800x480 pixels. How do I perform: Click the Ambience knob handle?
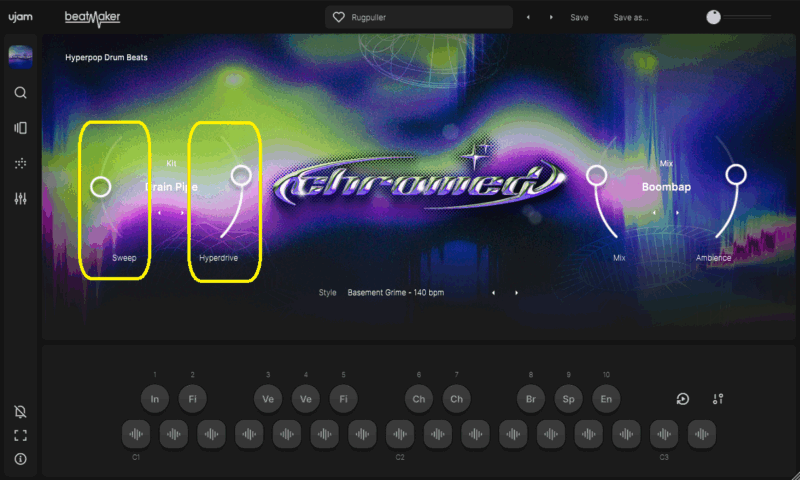736,174
